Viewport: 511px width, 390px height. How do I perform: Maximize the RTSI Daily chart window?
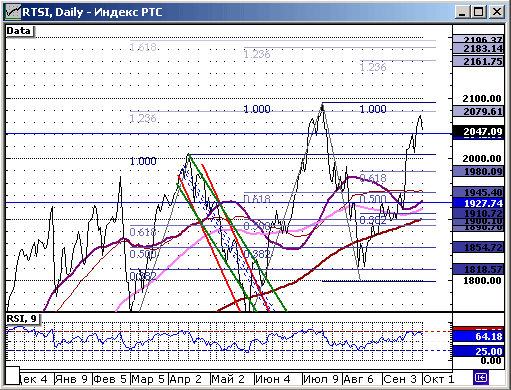479,12
